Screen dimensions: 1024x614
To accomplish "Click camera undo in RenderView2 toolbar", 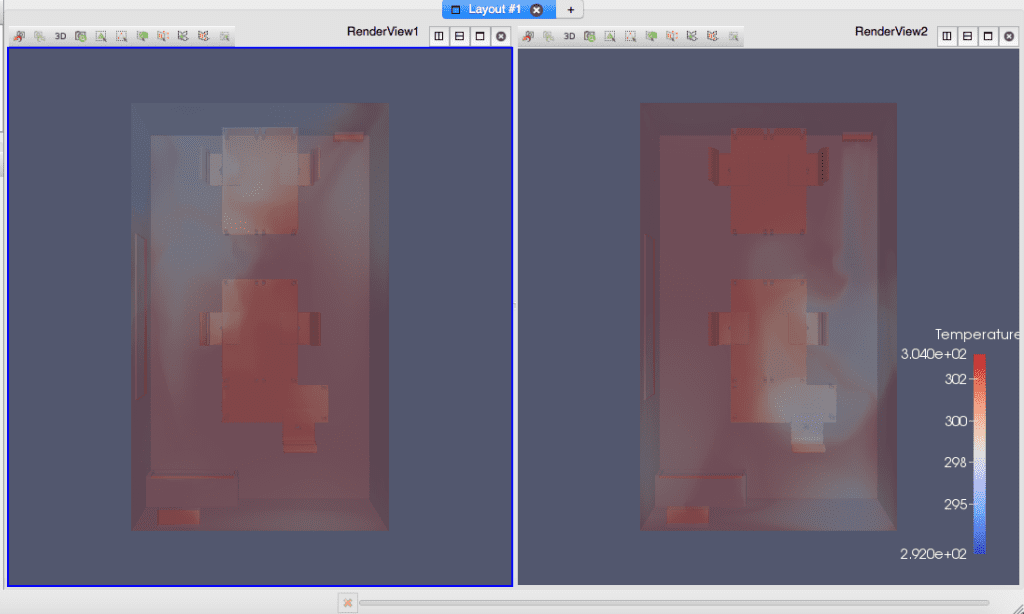I will [x=528, y=36].
